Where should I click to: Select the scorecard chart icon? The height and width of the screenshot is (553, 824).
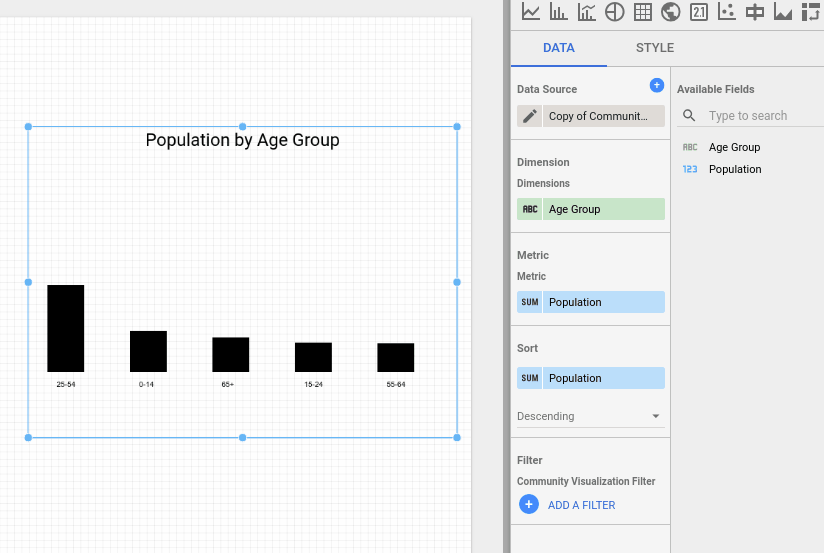tap(699, 12)
